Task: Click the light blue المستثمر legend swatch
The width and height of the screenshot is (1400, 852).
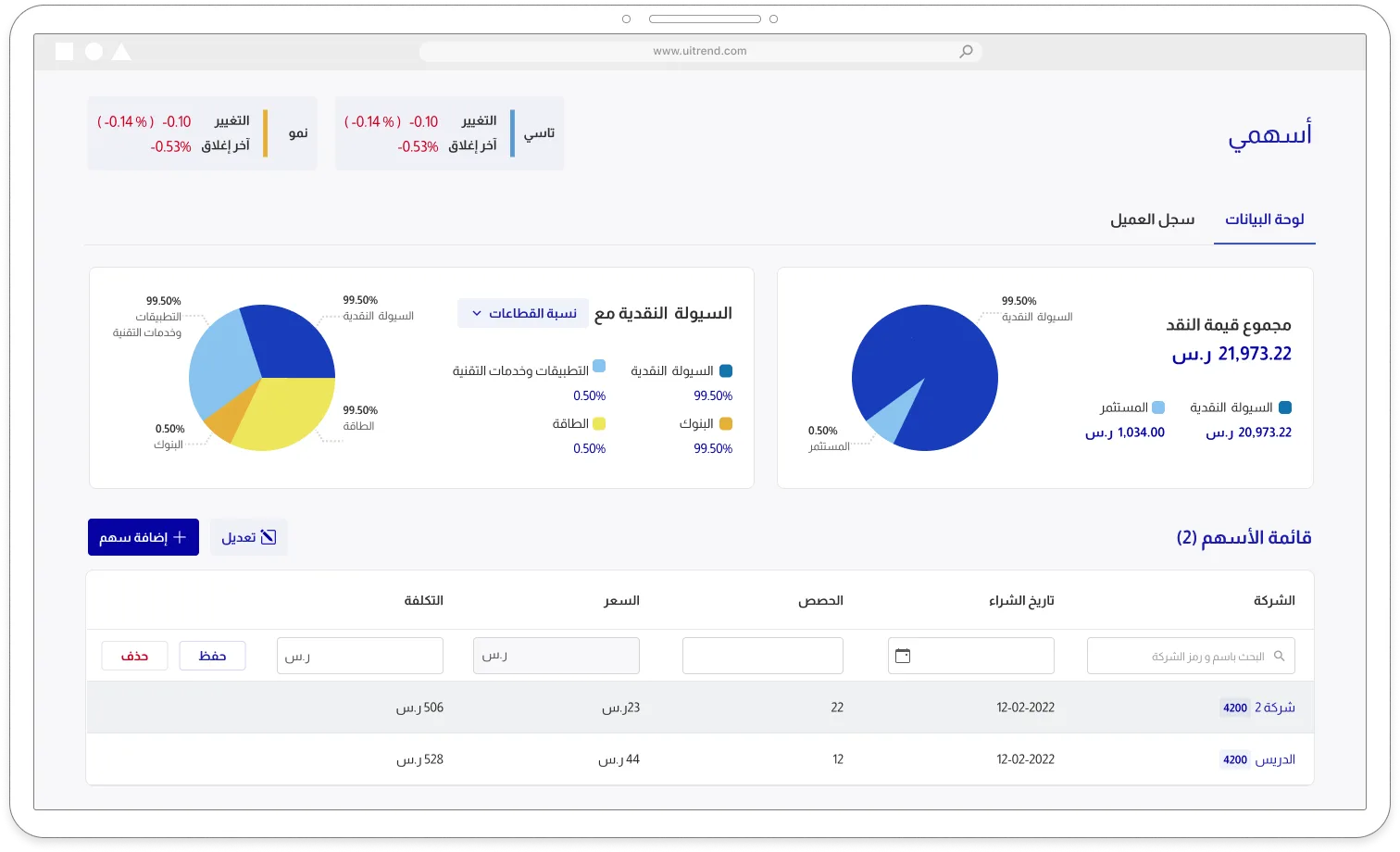Action: point(1158,407)
